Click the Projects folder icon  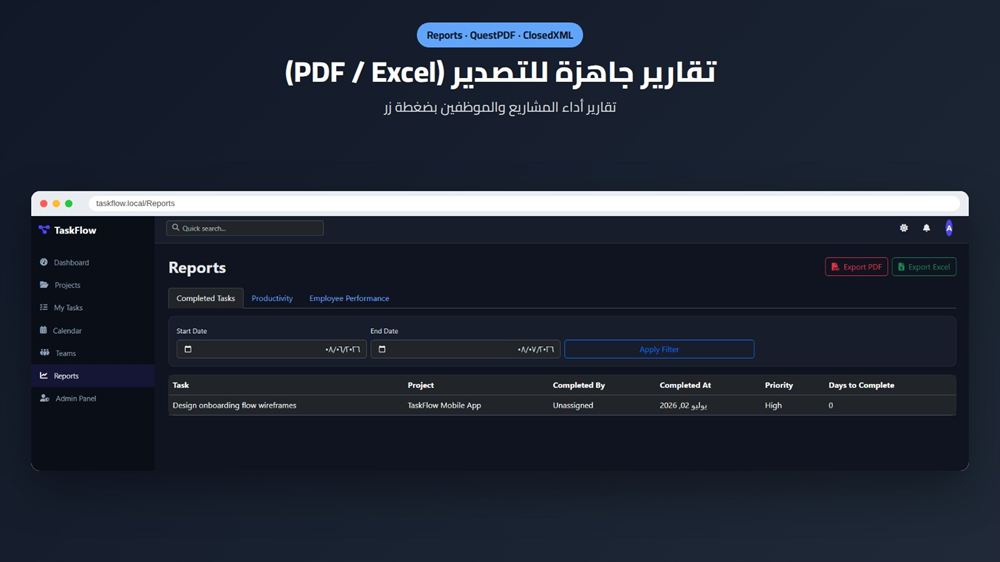tap(44, 285)
